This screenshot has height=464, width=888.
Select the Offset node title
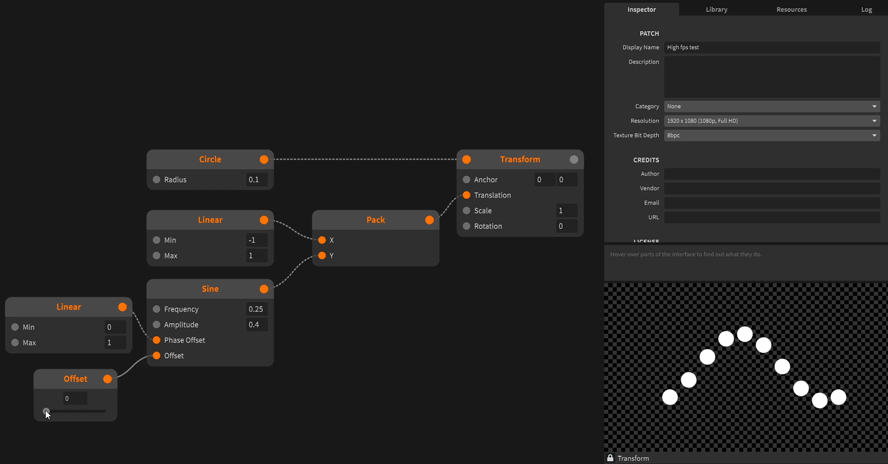(x=75, y=379)
